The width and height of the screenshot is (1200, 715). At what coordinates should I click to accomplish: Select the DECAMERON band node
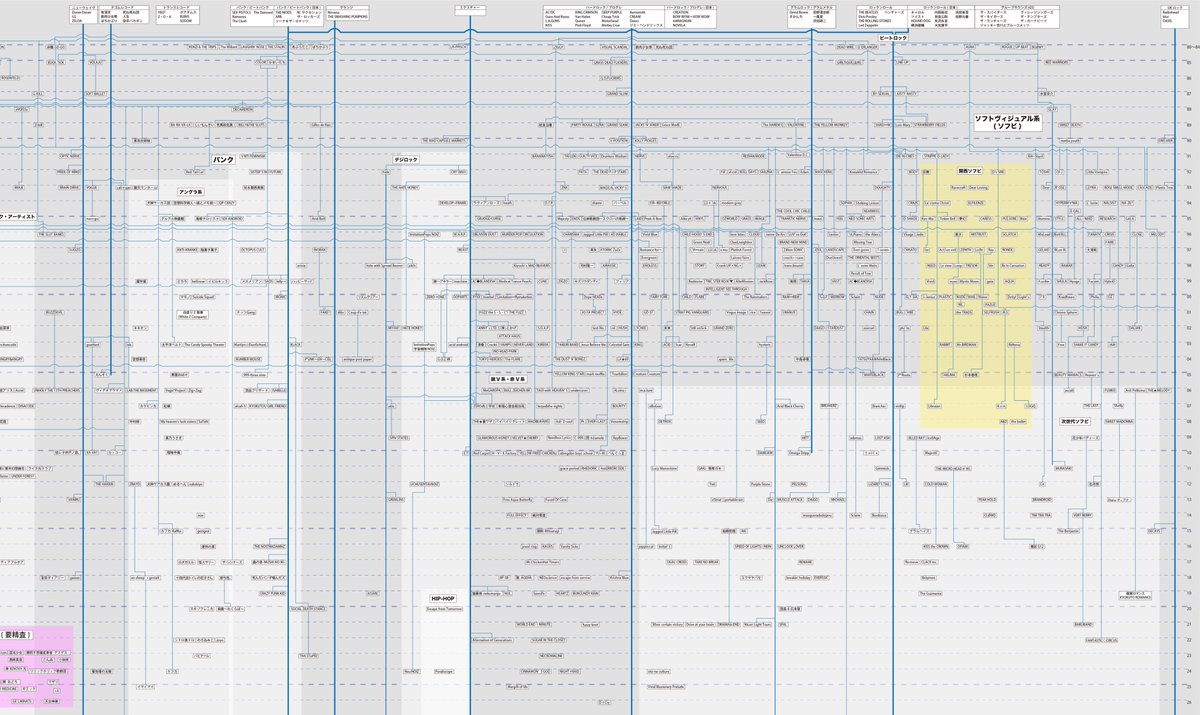(x=243, y=110)
